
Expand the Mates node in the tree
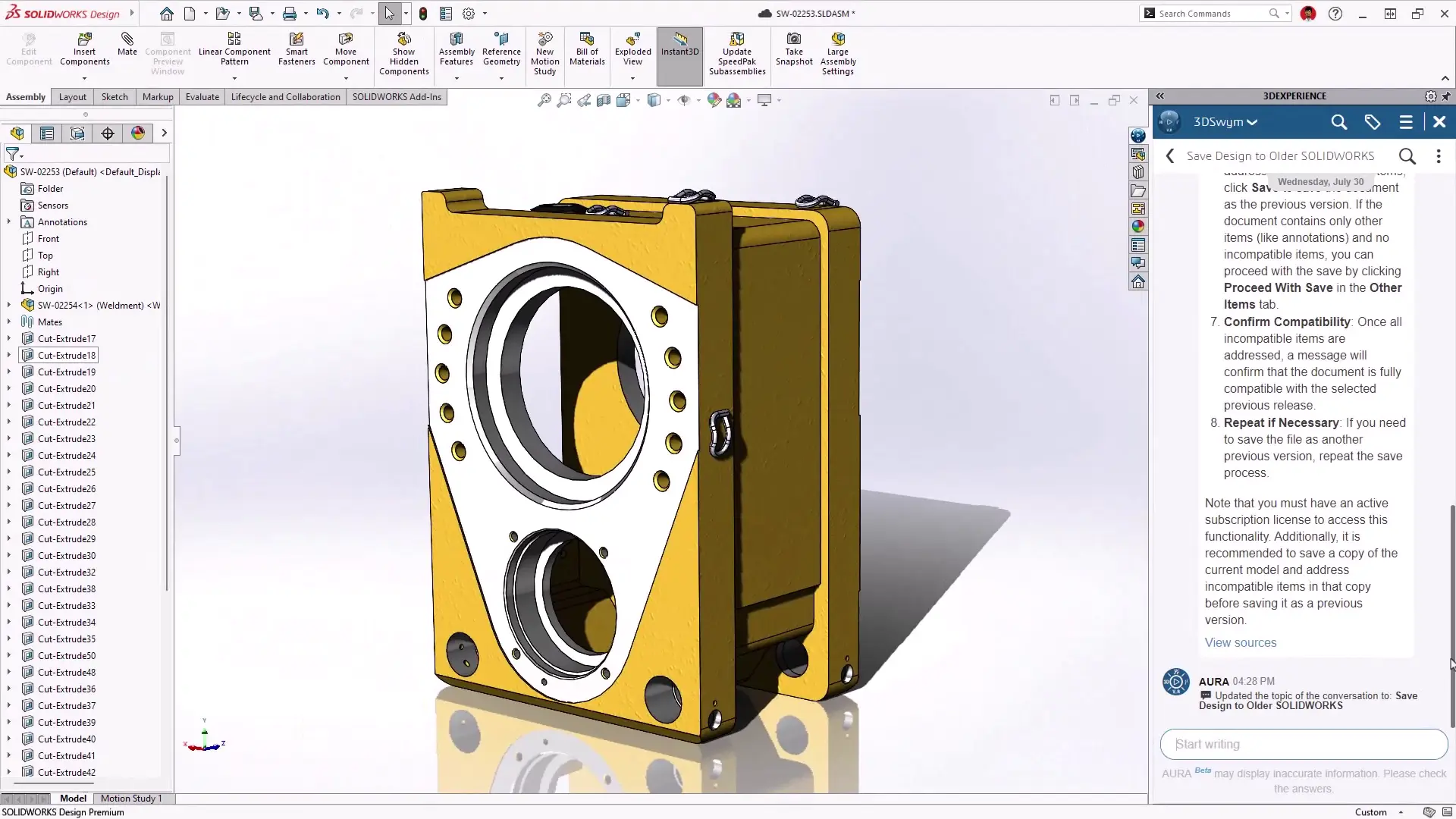click(x=8, y=322)
